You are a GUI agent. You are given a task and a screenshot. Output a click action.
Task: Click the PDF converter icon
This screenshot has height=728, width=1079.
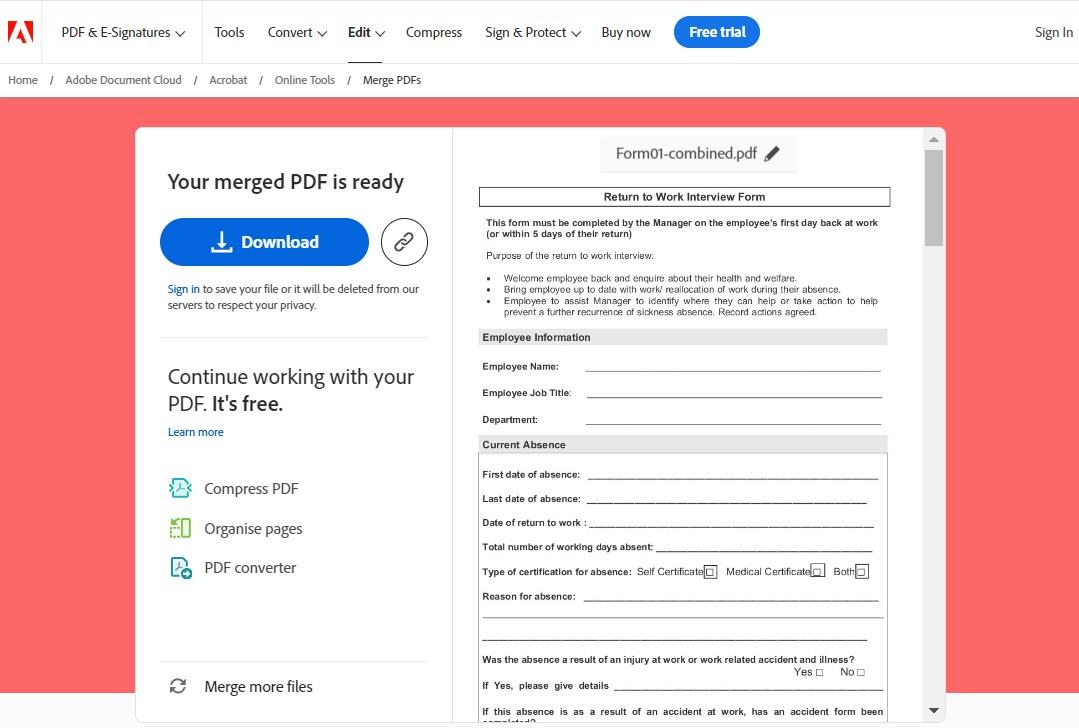tap(180, 568)
